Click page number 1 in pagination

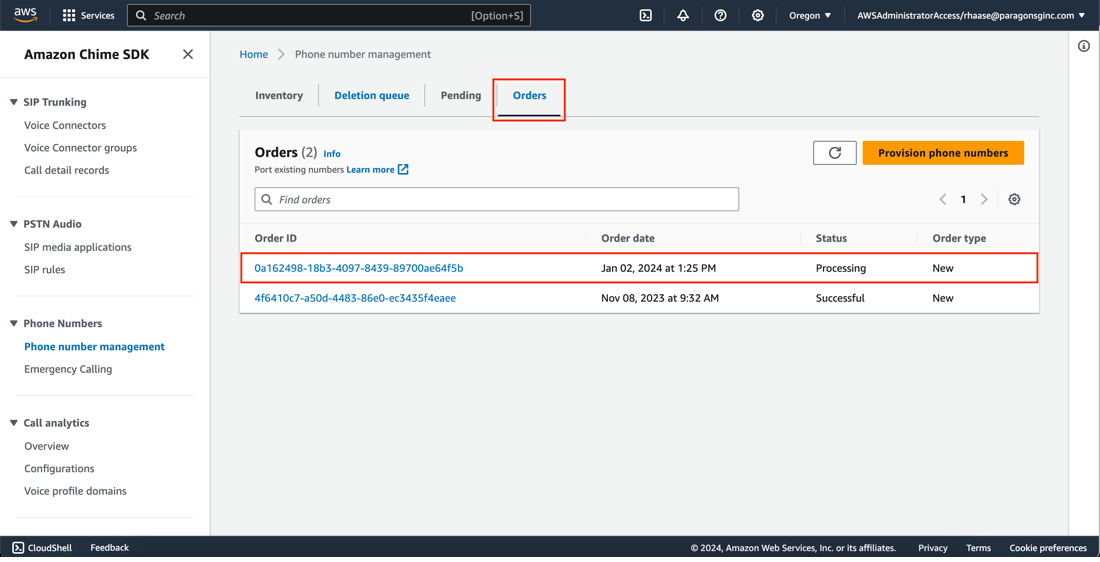pyautogui.click(x=963, y=199)
